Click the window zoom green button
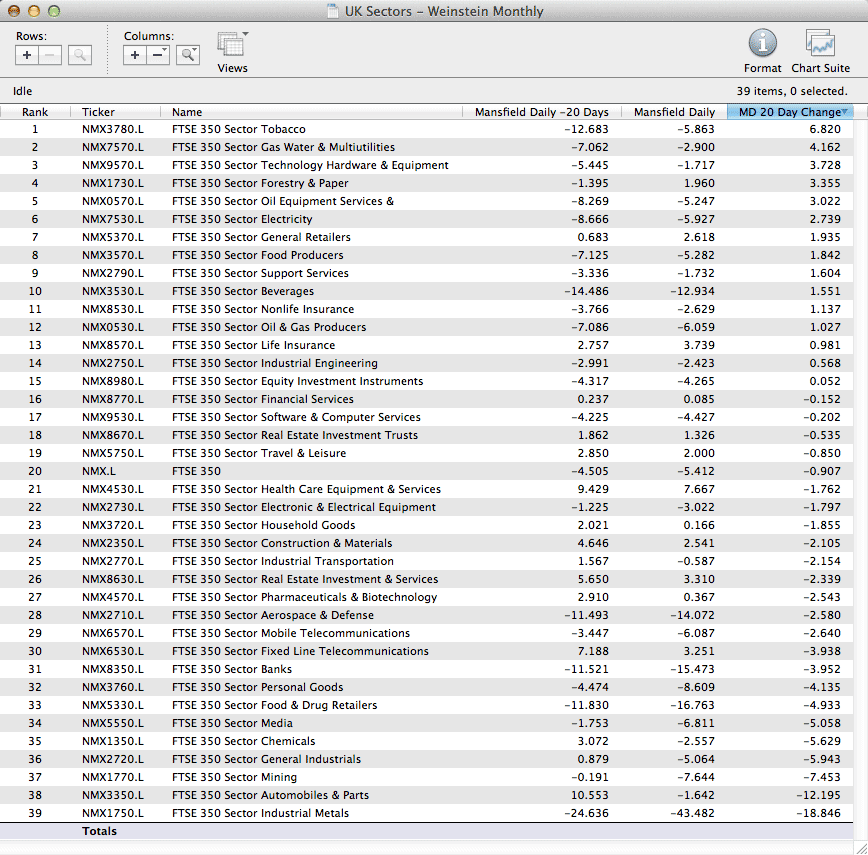 (54, 12)
